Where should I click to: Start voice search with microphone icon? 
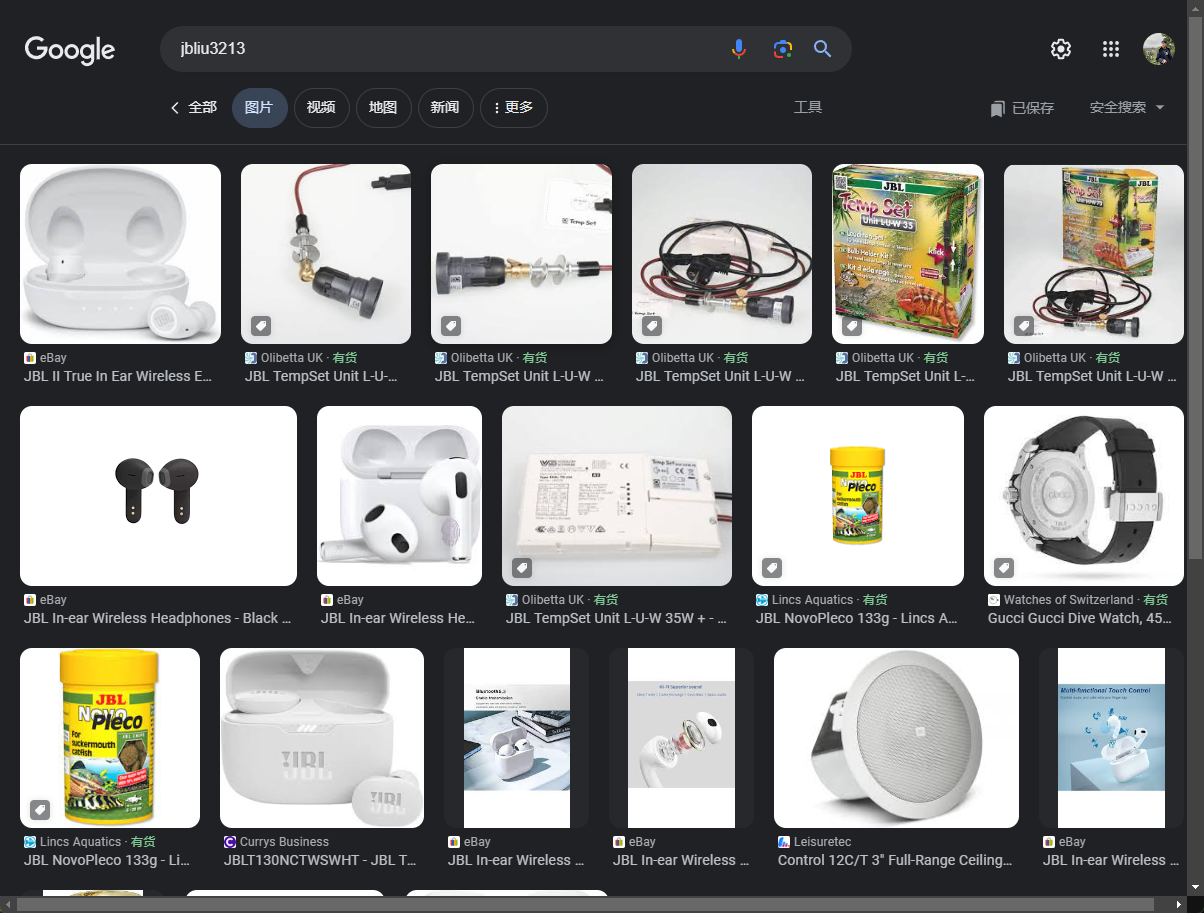pos(739,49)
